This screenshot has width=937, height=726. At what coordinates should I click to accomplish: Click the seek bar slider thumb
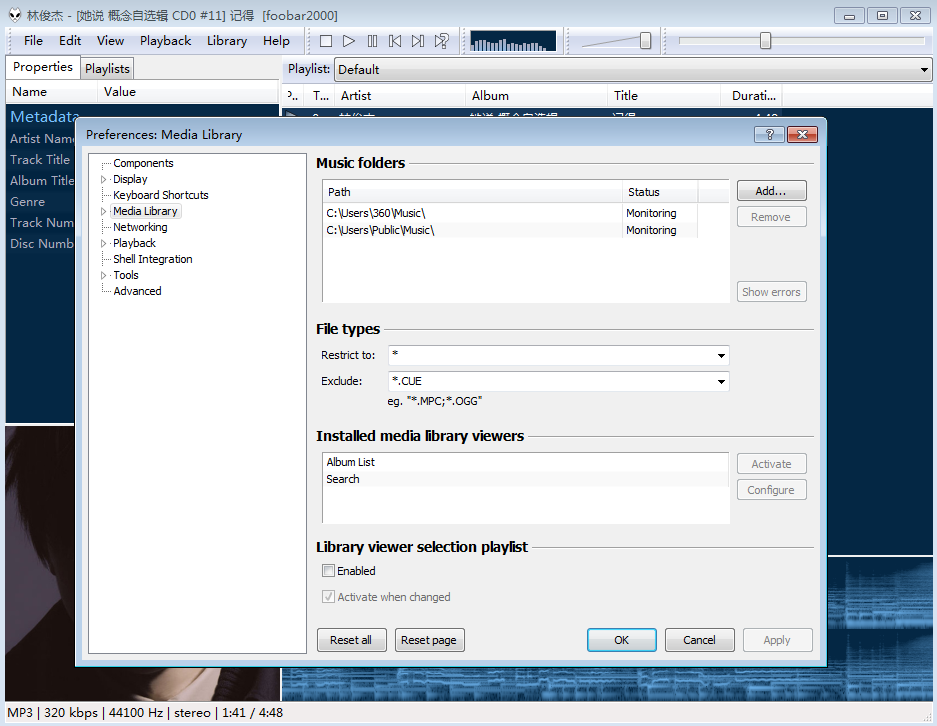(765, 41)
